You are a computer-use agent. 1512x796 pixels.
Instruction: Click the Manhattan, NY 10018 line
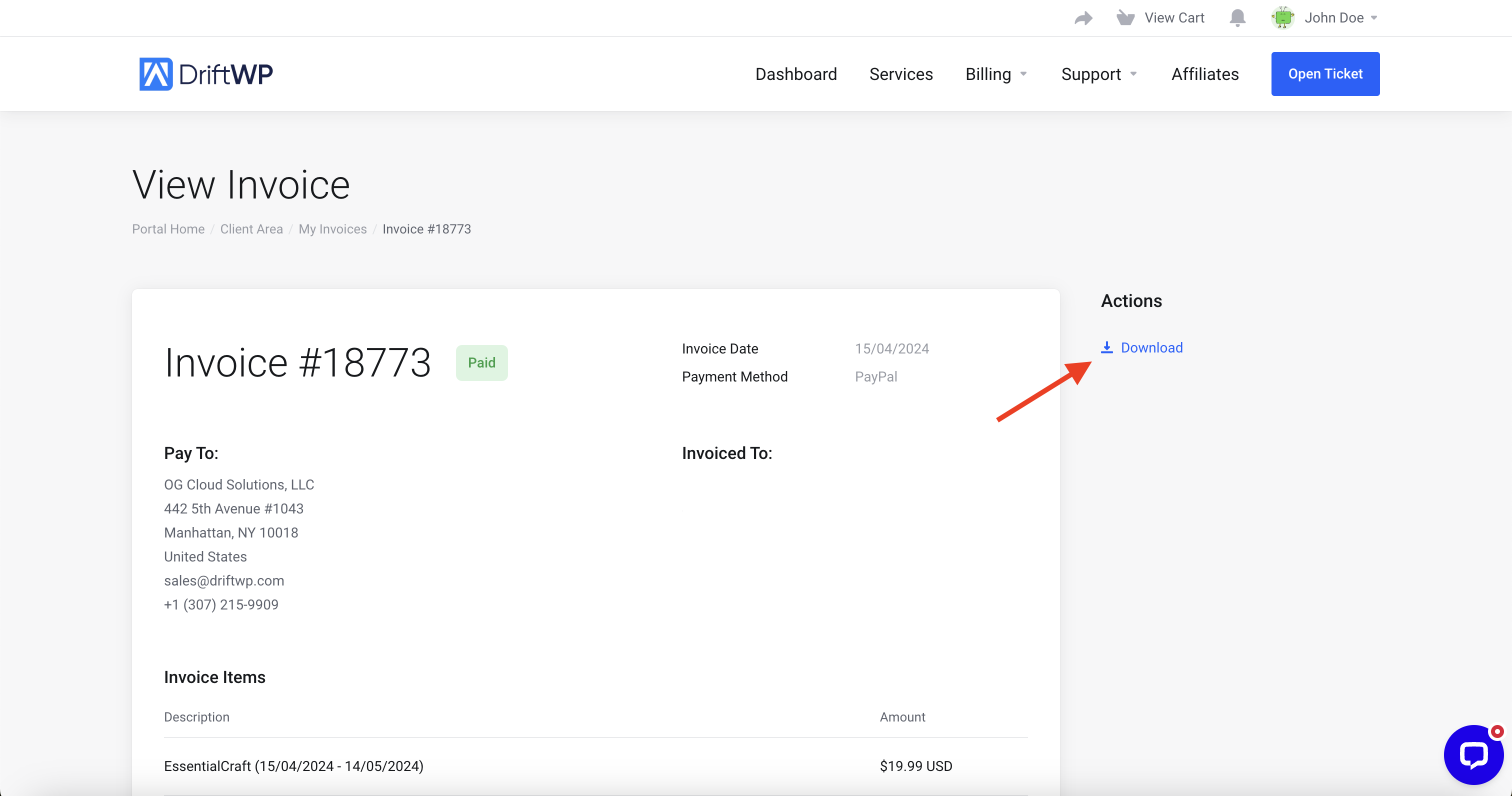pyautogui.click(x=231, y=533)
